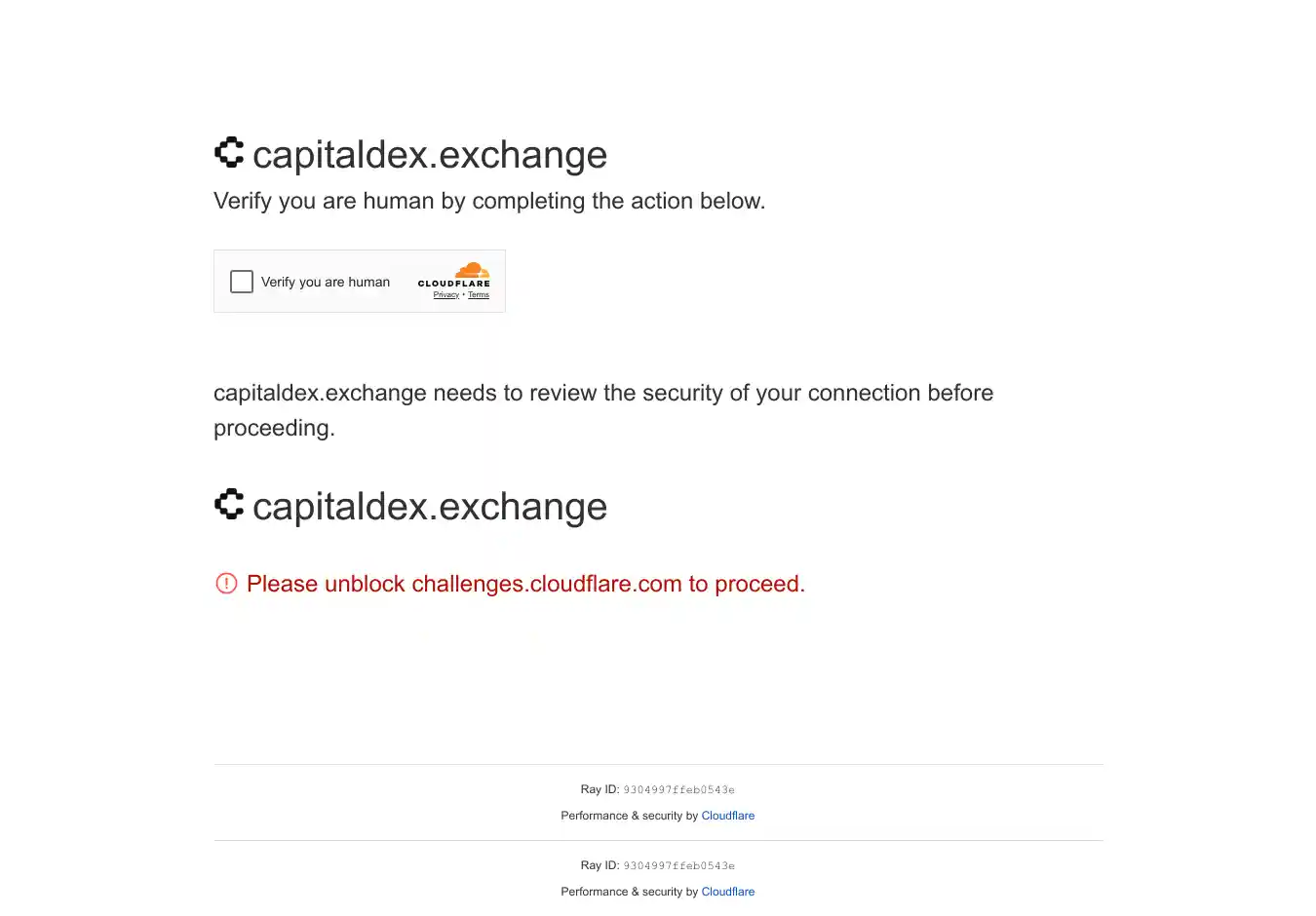
Task: Check the Verify you are human checkbox
Action: (242, 282)
